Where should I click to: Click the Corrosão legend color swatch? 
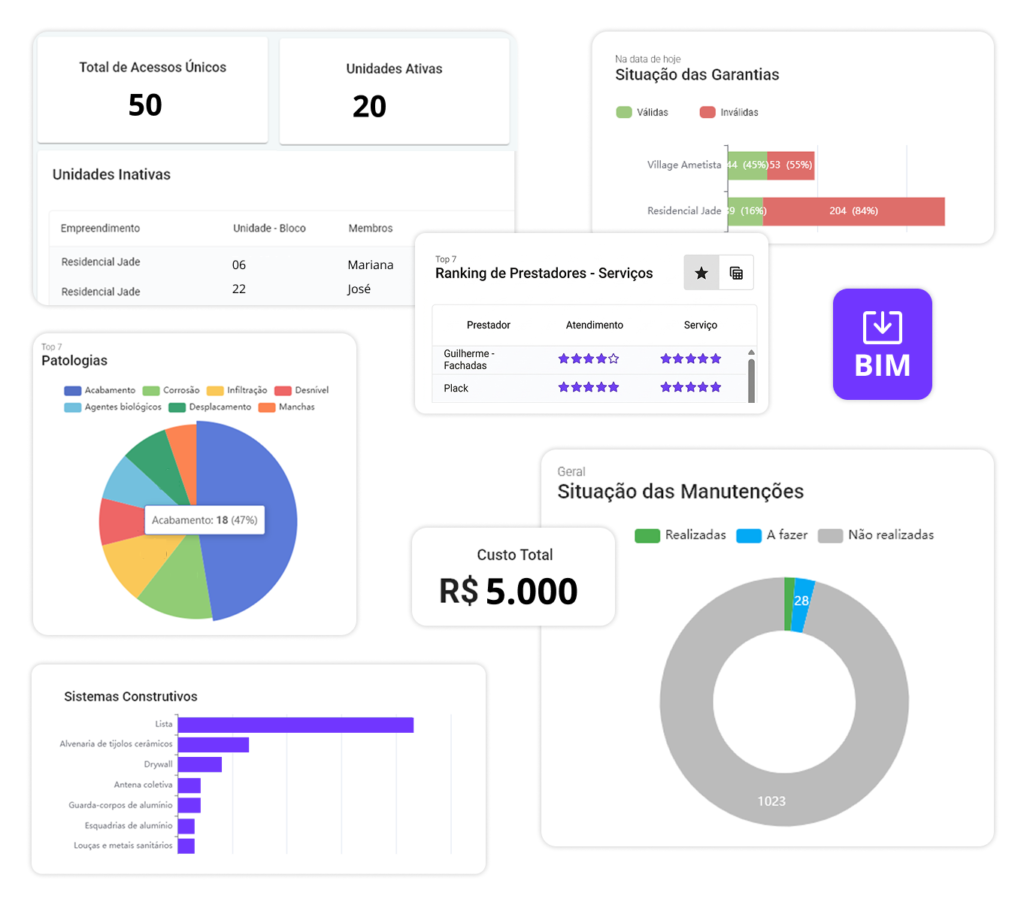[151, 390]
